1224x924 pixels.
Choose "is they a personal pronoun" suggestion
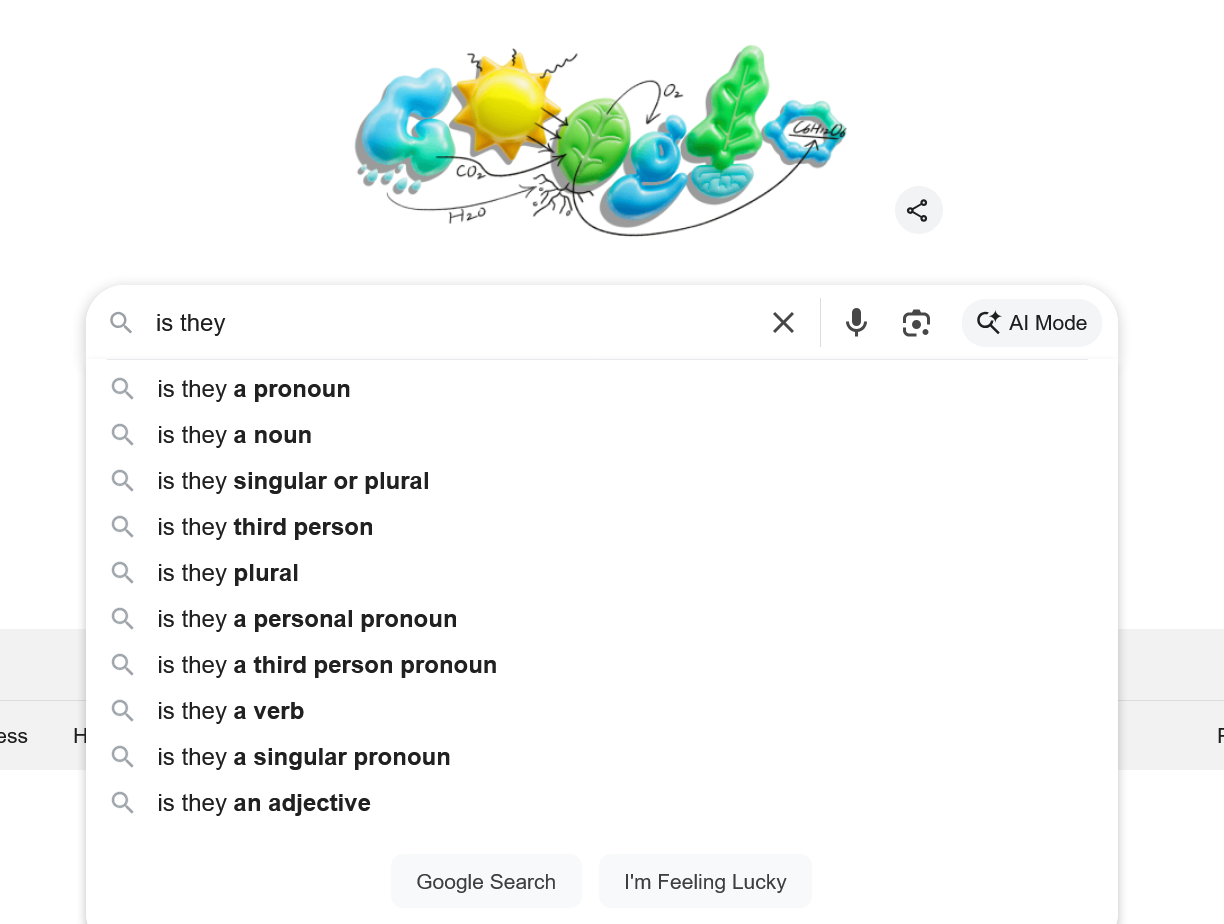[307, 619]
